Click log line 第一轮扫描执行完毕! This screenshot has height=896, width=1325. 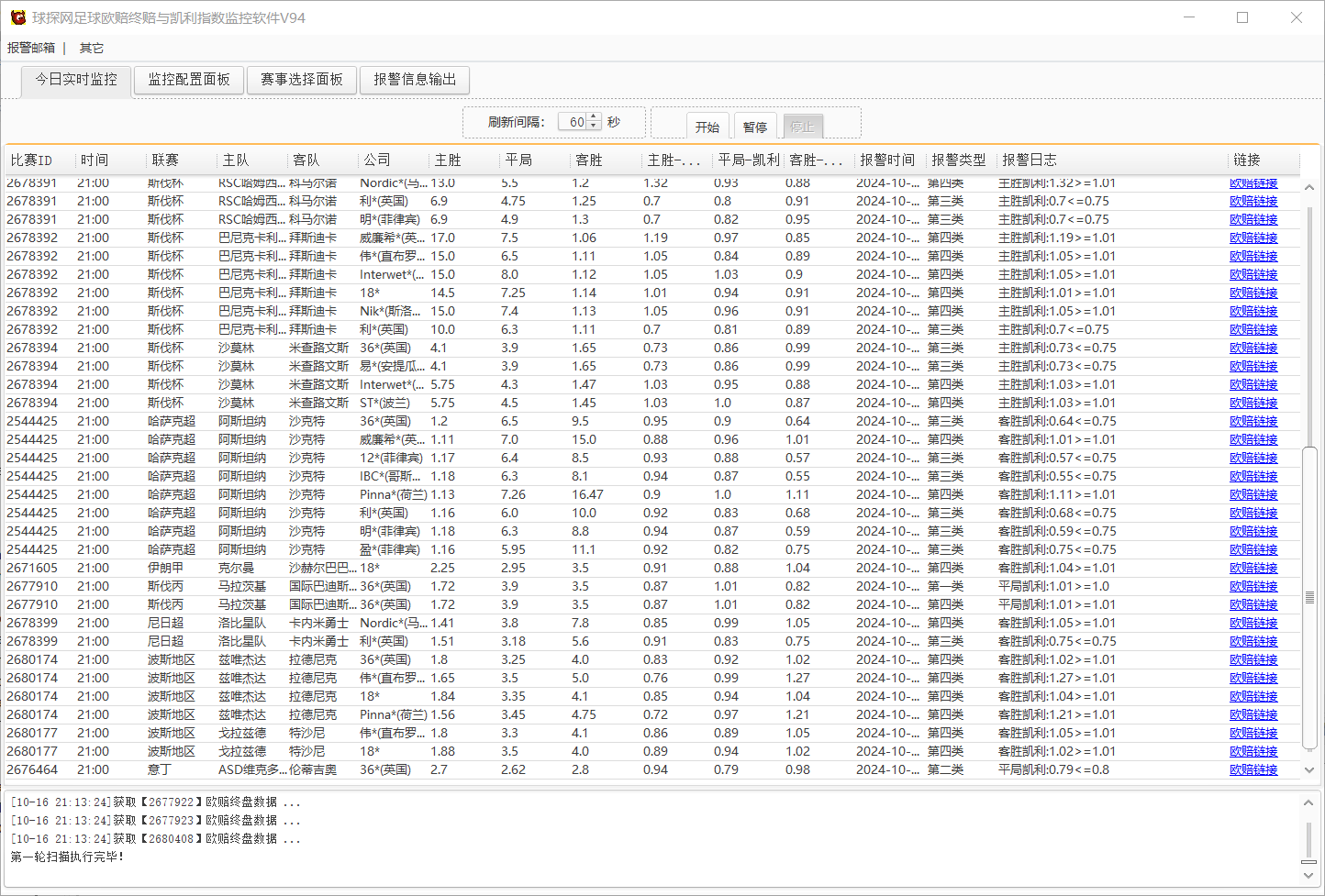pos(67,857)
